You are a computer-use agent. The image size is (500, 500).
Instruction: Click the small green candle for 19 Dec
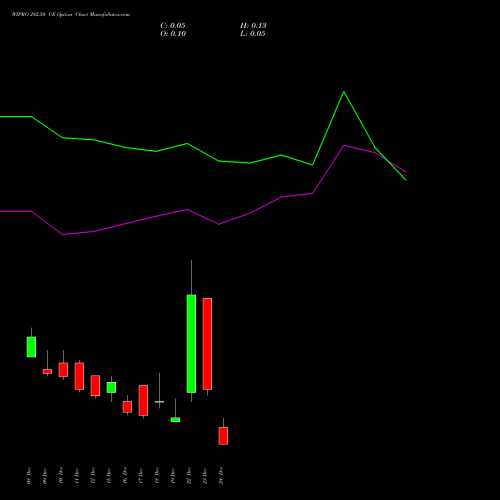coord(175,420)
